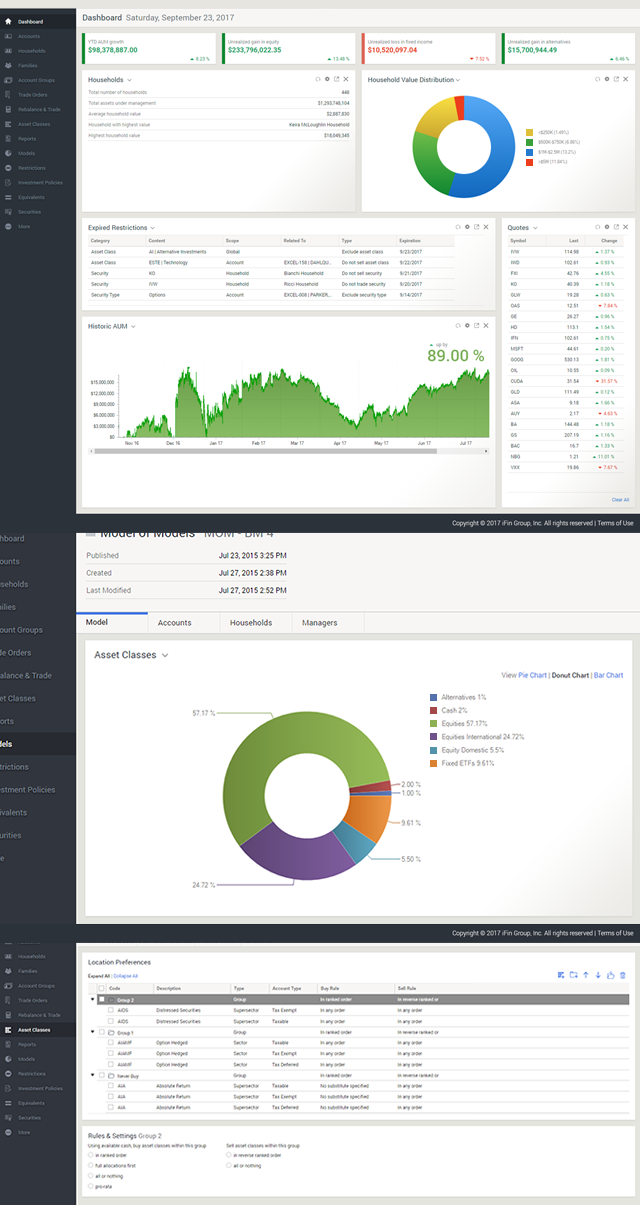
Task: Tick the header select-all checkbox beside Code
Action: click(x=102, y=988)
